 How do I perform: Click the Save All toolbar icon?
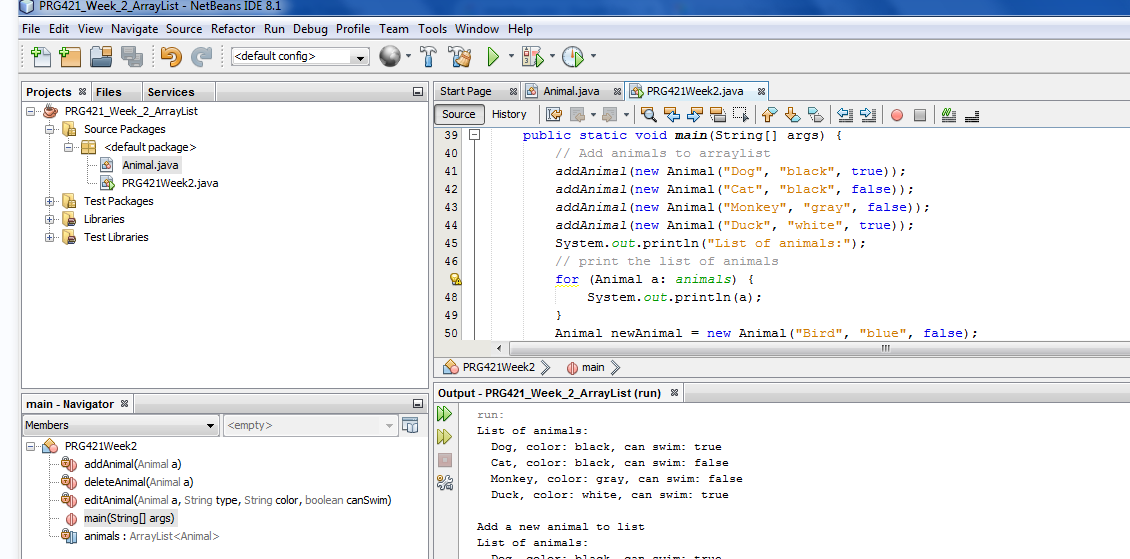132,56
